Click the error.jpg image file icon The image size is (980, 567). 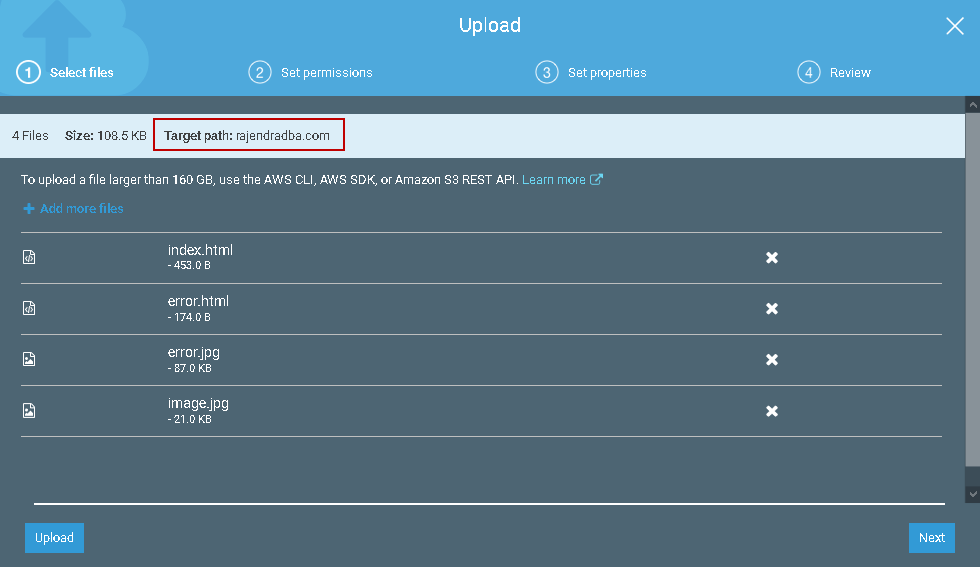tap(29, 359)
